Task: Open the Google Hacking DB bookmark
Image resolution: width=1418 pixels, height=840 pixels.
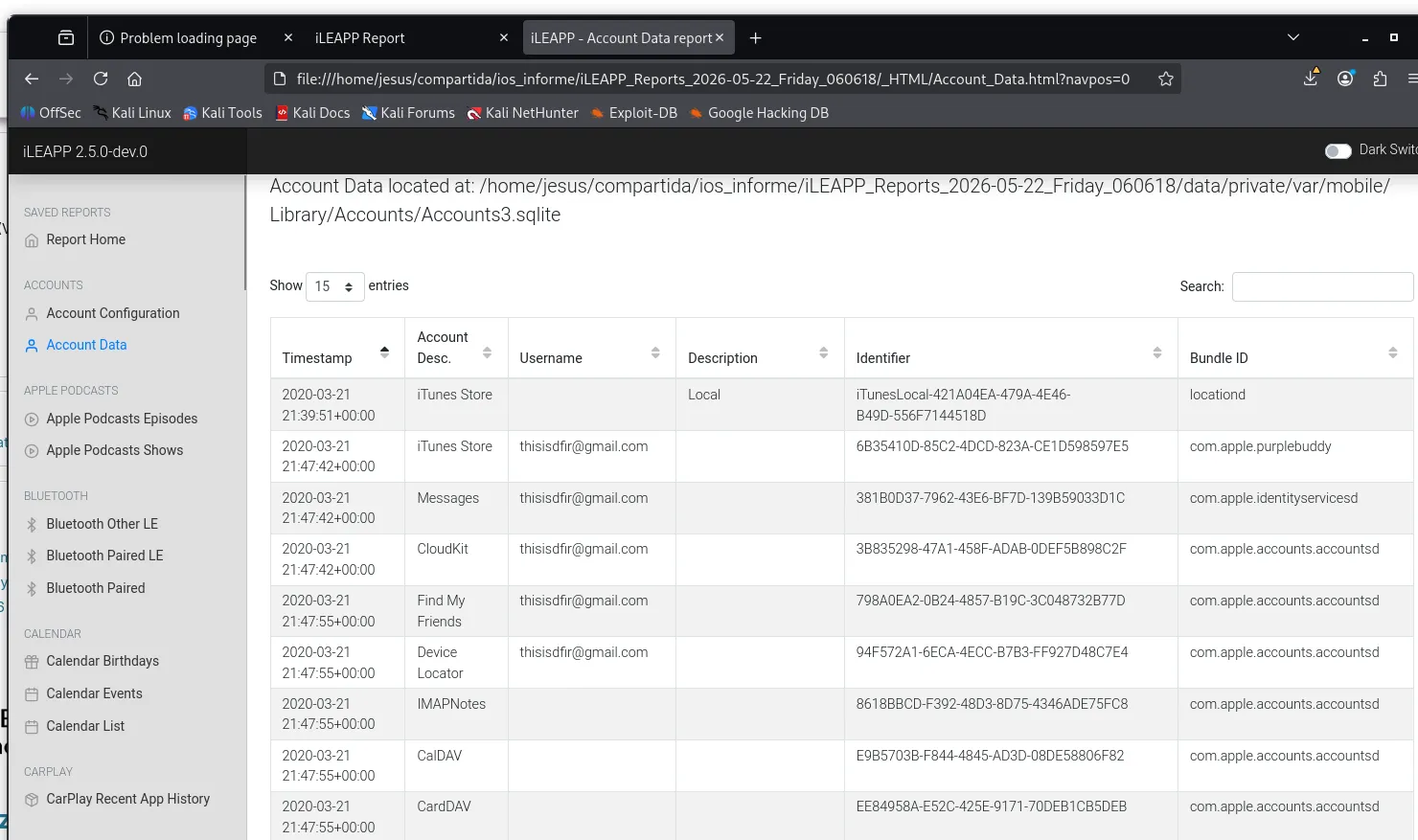Action: click(759, 113)
